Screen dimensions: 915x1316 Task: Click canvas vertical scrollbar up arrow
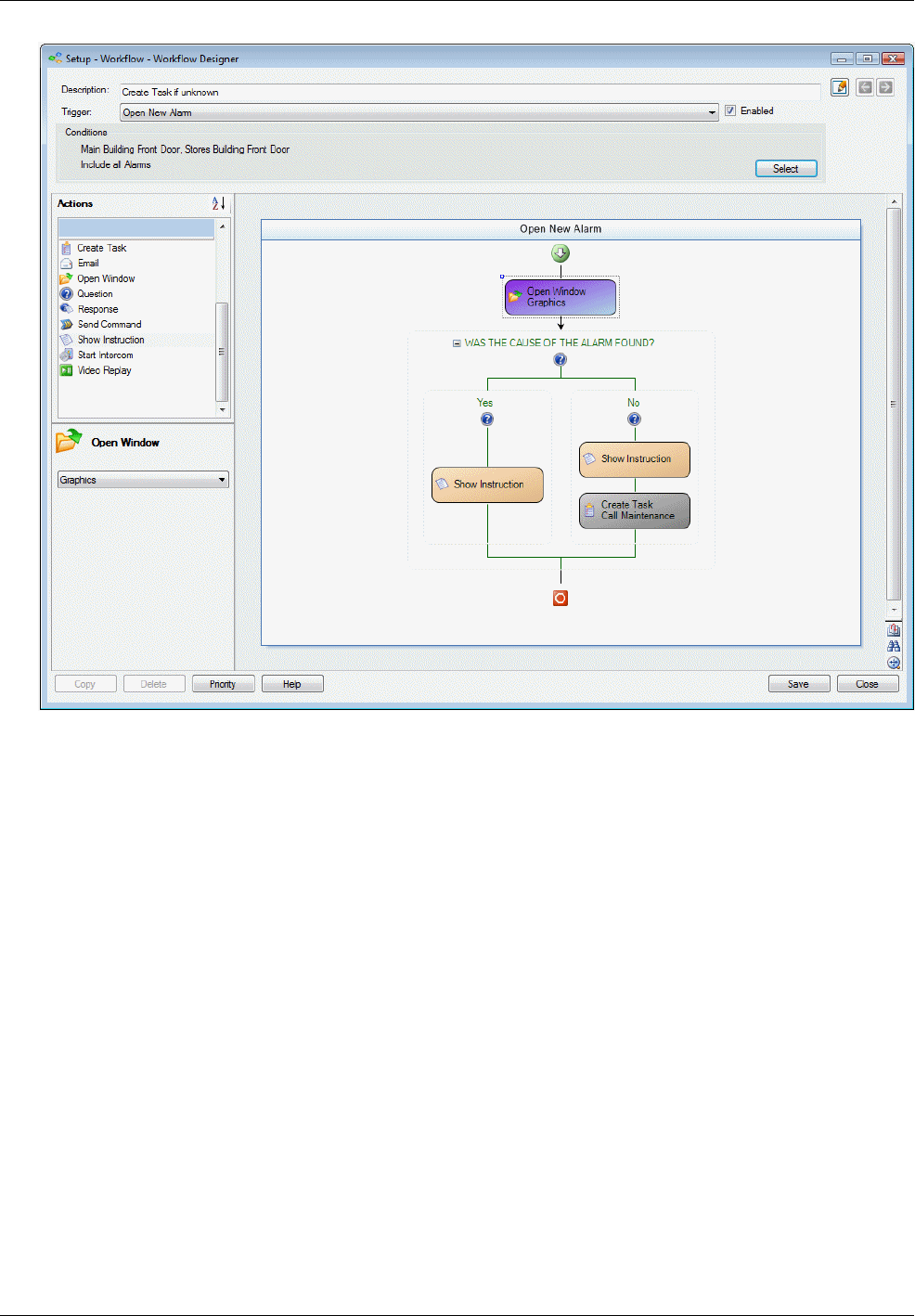(895, 201)
